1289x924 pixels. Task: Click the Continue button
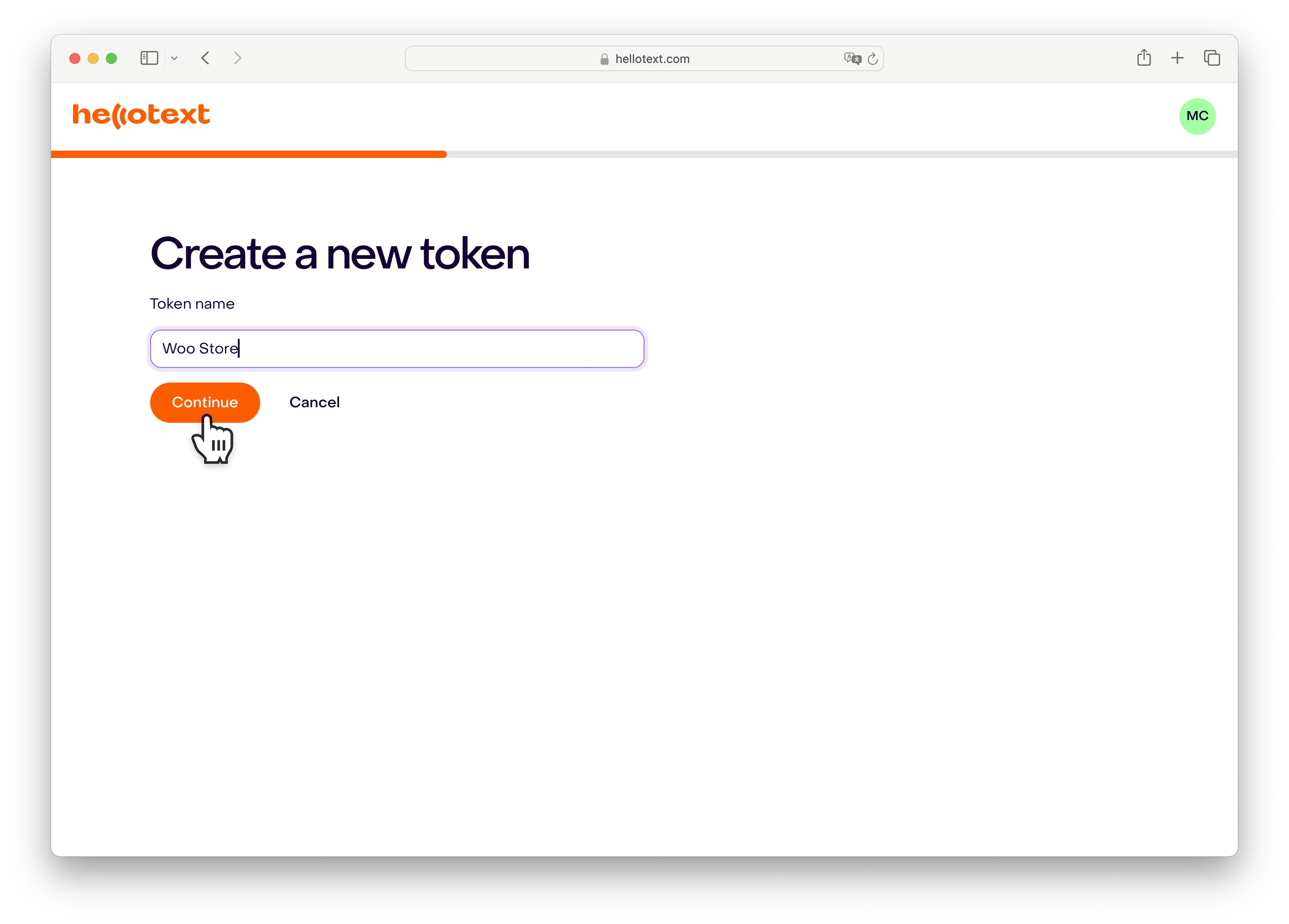(x=204, y=402)
